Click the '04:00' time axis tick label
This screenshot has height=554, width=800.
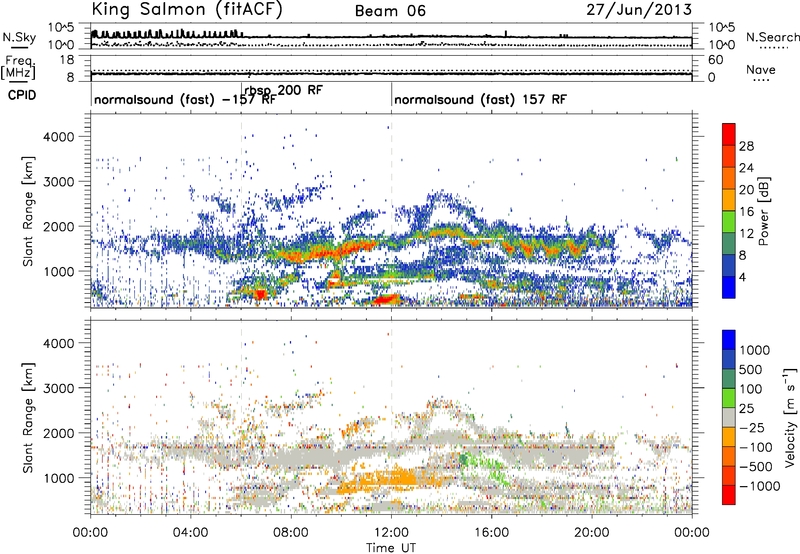190,533
